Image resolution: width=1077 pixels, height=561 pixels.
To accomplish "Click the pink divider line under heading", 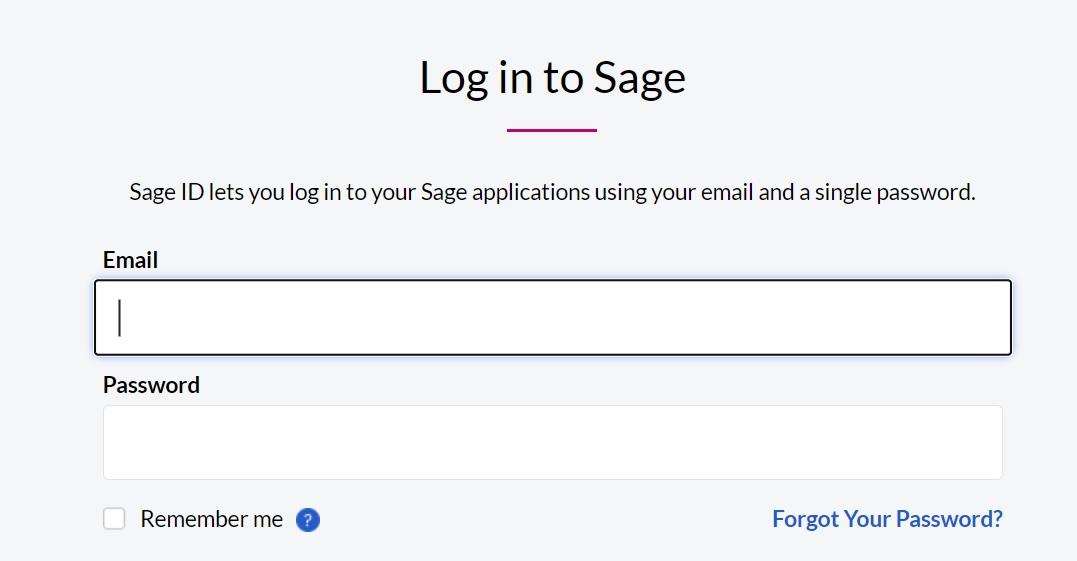I will tap(552, 130).
